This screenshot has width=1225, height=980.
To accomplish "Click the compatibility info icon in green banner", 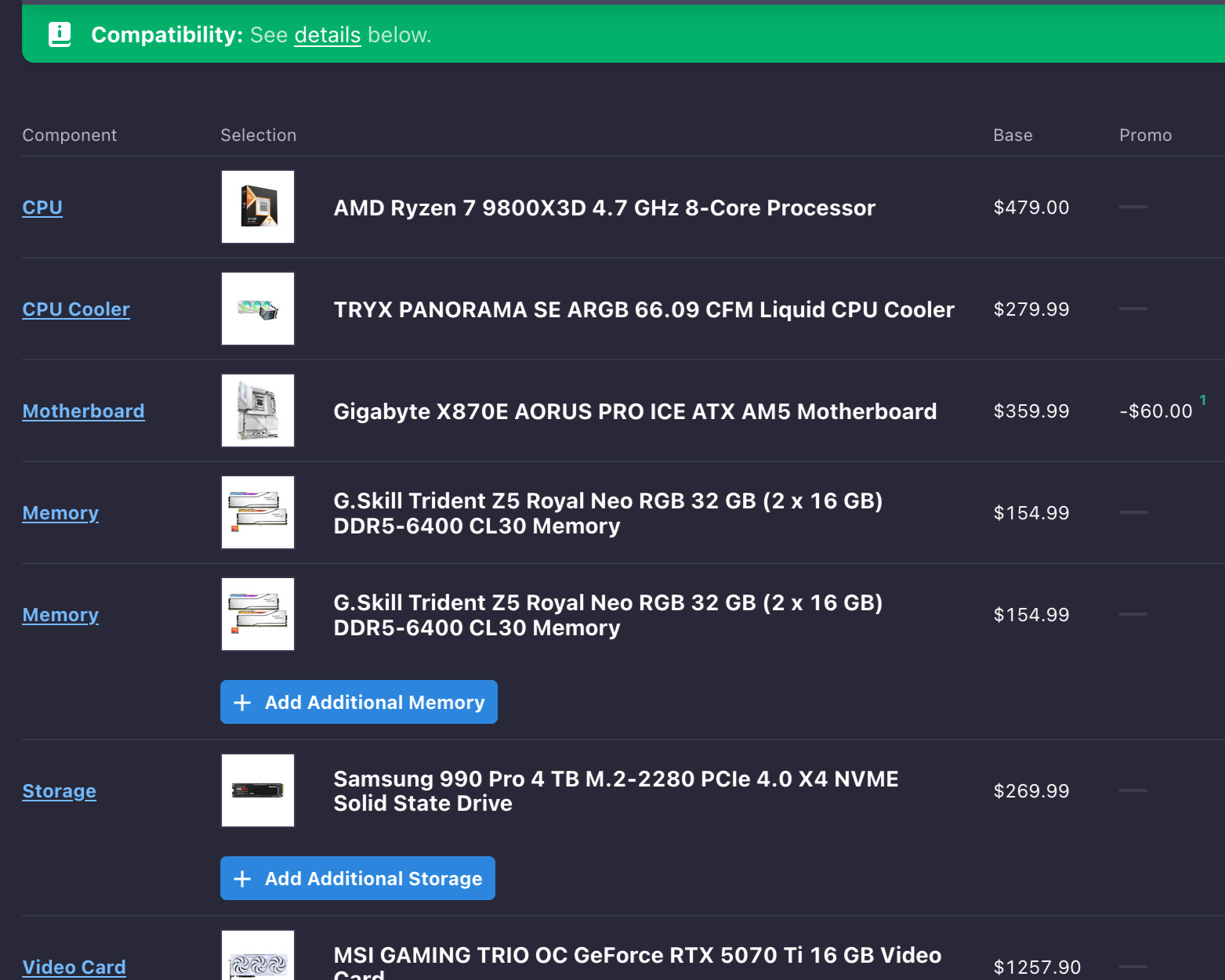I will (60, 34).
